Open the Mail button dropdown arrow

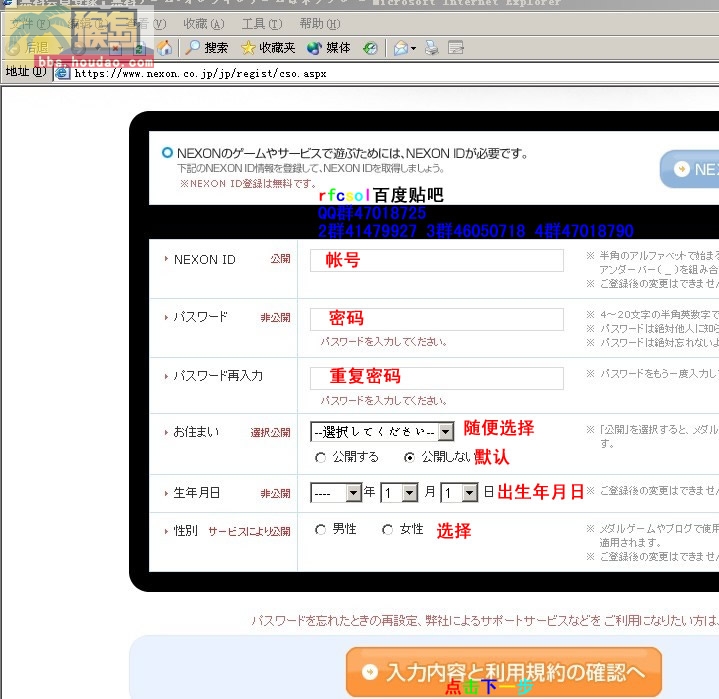pos(414,48)
